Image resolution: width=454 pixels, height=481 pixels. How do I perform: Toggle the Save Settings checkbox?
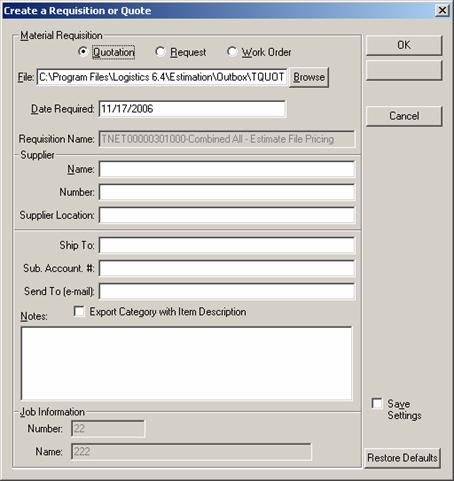point(377,403)
